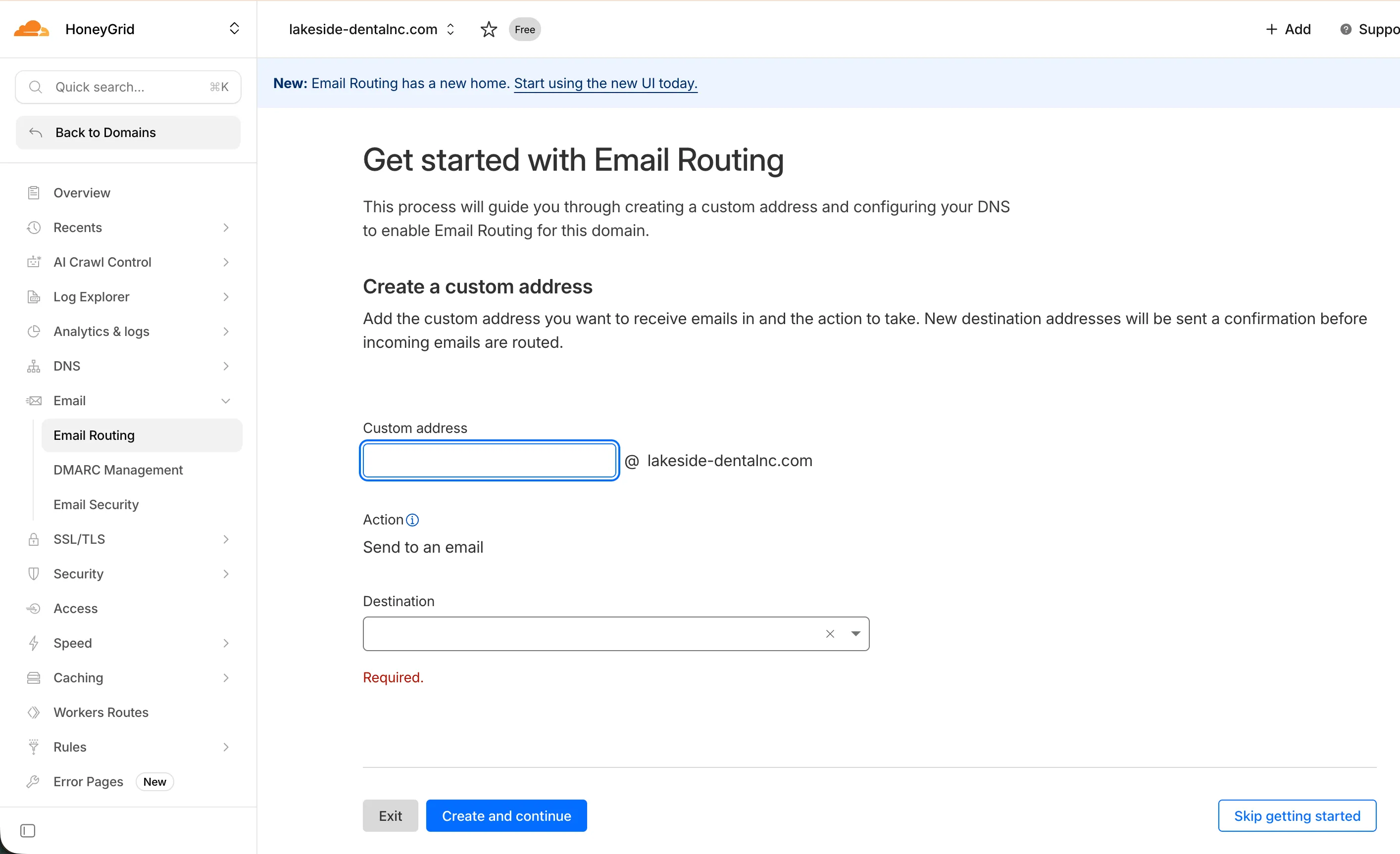Open the Destination dropdown arrow
This screenshot has height=854, width=1400.
pos(855,634)
